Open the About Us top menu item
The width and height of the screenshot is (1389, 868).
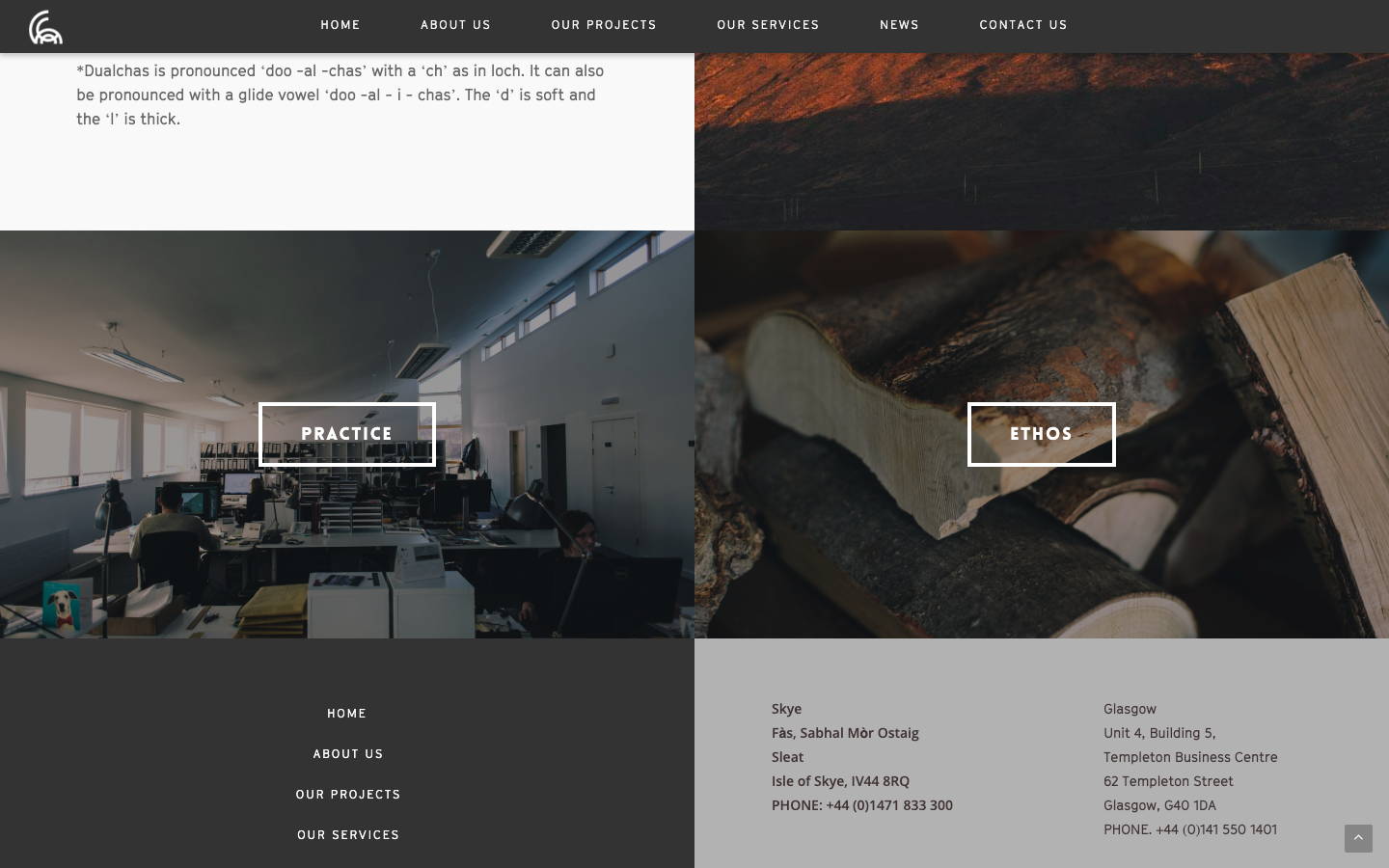[x=455, y=25]
